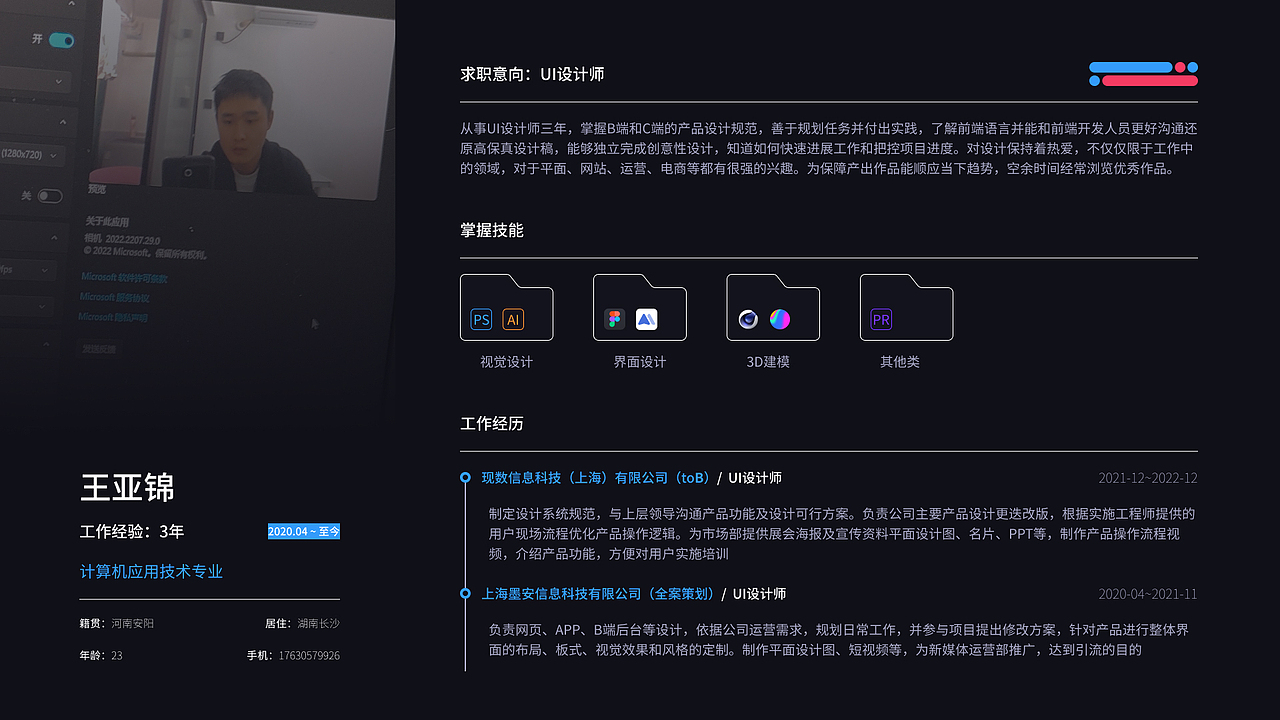Click the 工作经历 heading
The image size is (1280, 720).
pyautogui.click(x=492, y=424)
